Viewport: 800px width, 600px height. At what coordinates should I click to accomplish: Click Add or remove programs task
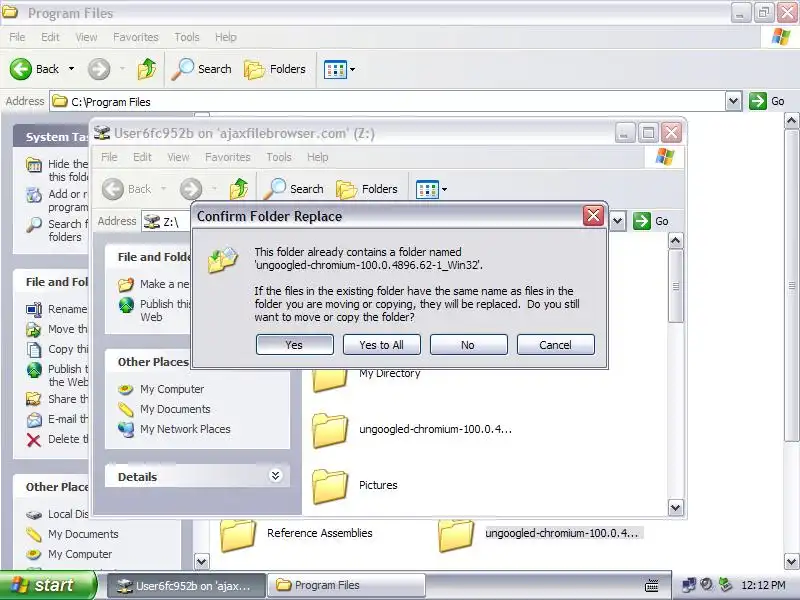tap(57, 201)
